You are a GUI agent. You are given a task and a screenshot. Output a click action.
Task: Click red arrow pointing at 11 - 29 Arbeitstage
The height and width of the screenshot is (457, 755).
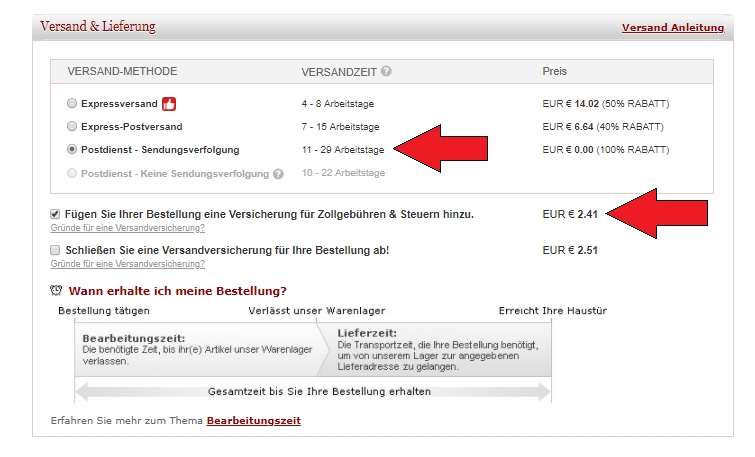tap(433, 150)
